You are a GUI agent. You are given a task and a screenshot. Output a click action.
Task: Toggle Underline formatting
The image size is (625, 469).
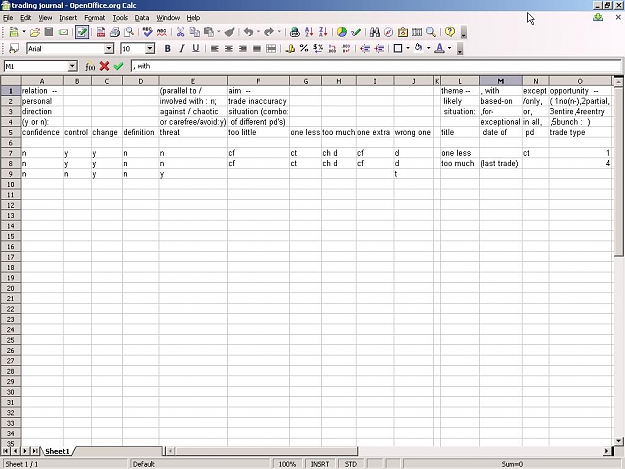coord(196,49)
